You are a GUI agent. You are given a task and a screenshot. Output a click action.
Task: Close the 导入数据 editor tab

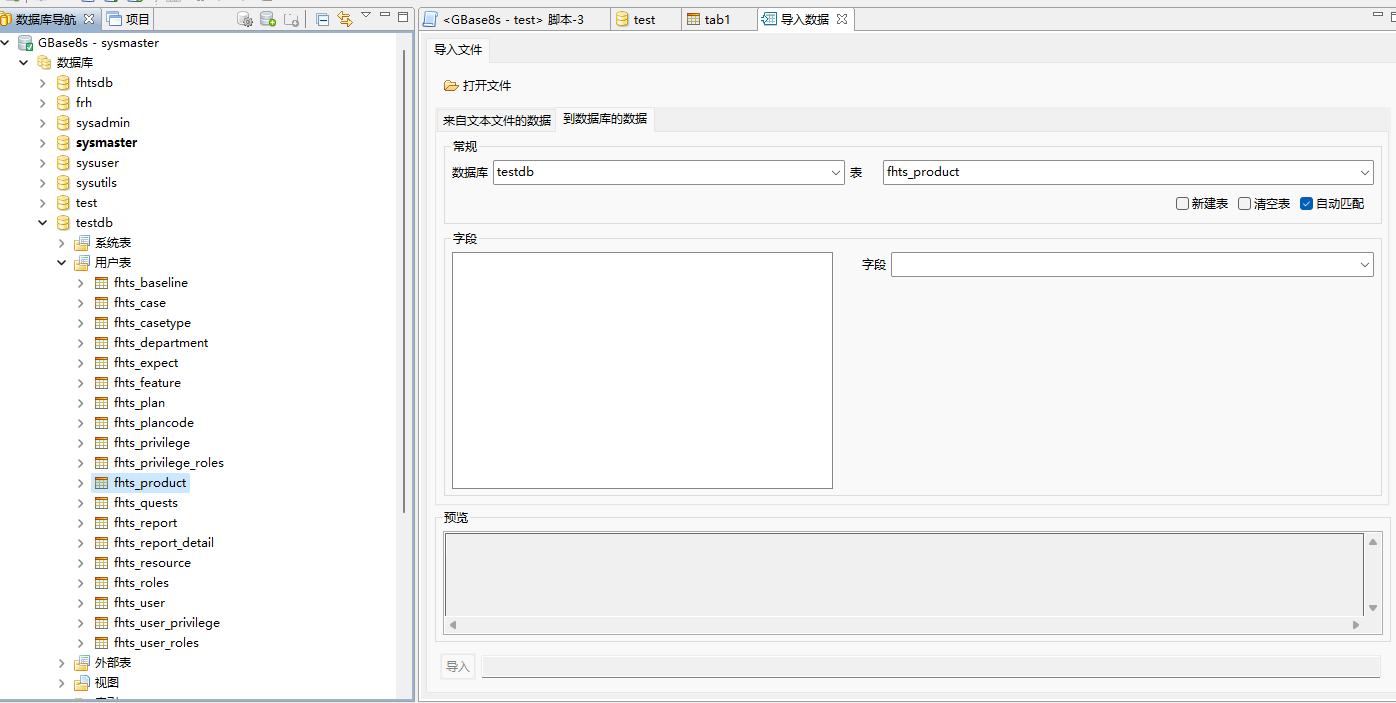(842, 19)
